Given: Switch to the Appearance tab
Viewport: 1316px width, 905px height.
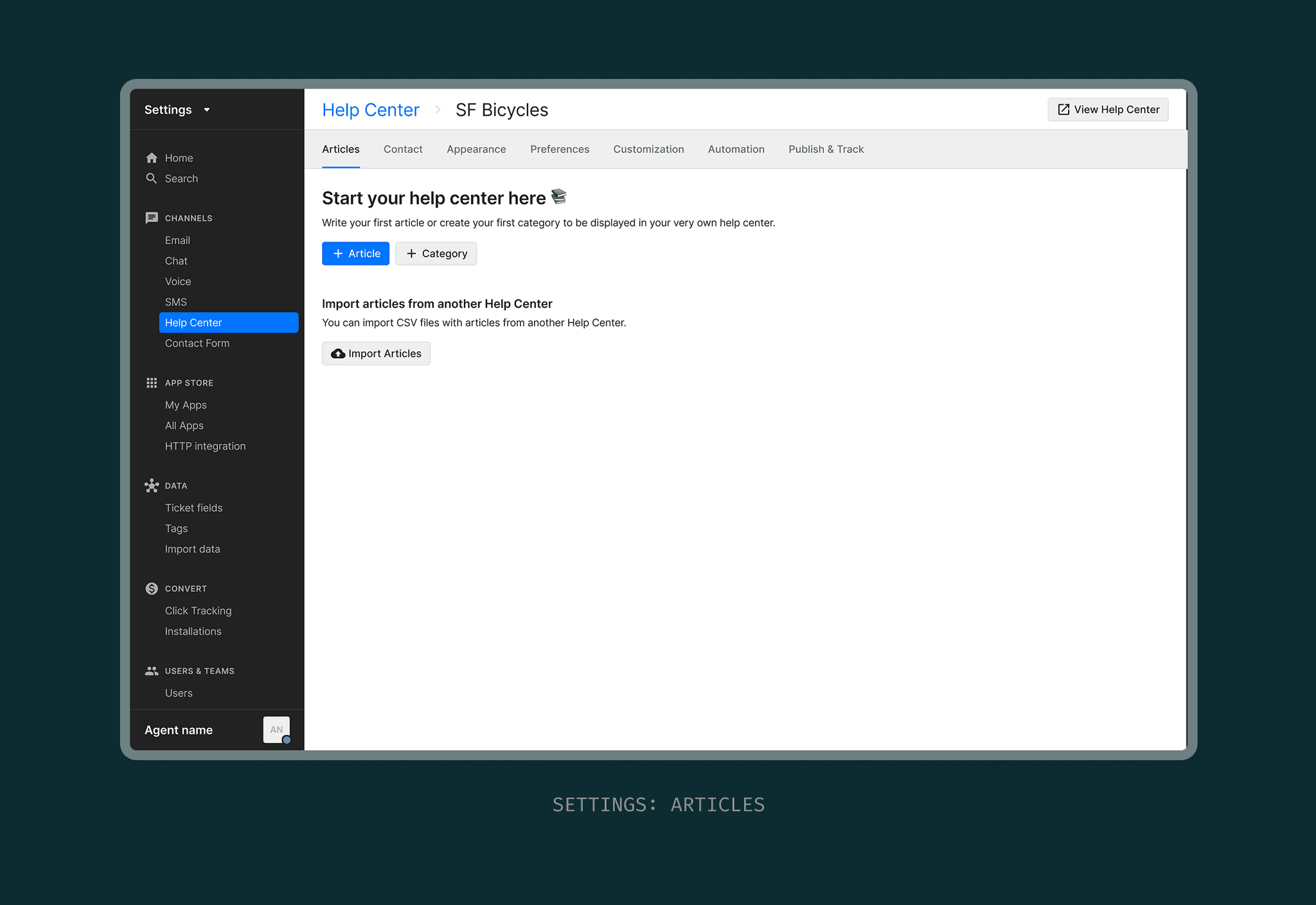Looking at the screenshot, I should [476, 149].
